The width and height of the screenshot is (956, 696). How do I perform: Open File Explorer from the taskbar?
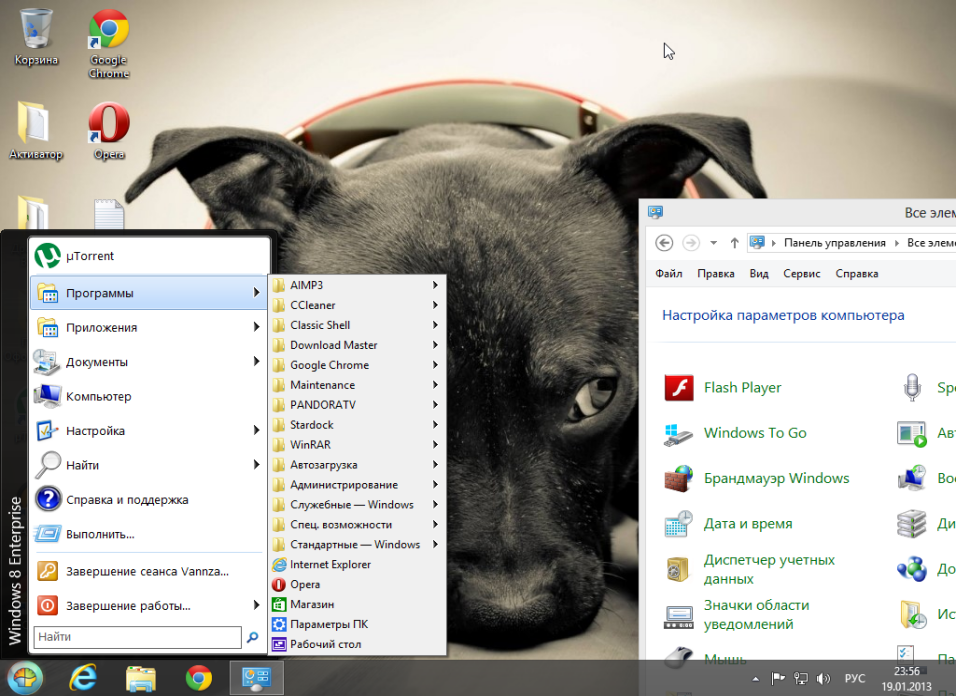click(x=141, y=678)
